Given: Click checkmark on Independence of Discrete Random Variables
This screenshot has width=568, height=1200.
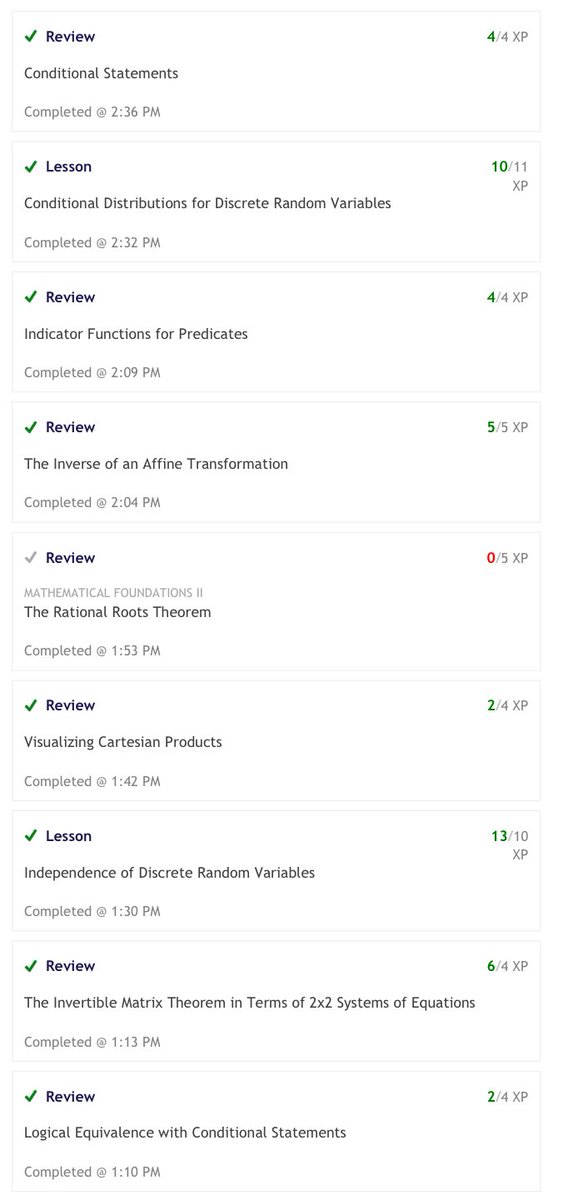Looking at the screenshot, I should point(31,836).
